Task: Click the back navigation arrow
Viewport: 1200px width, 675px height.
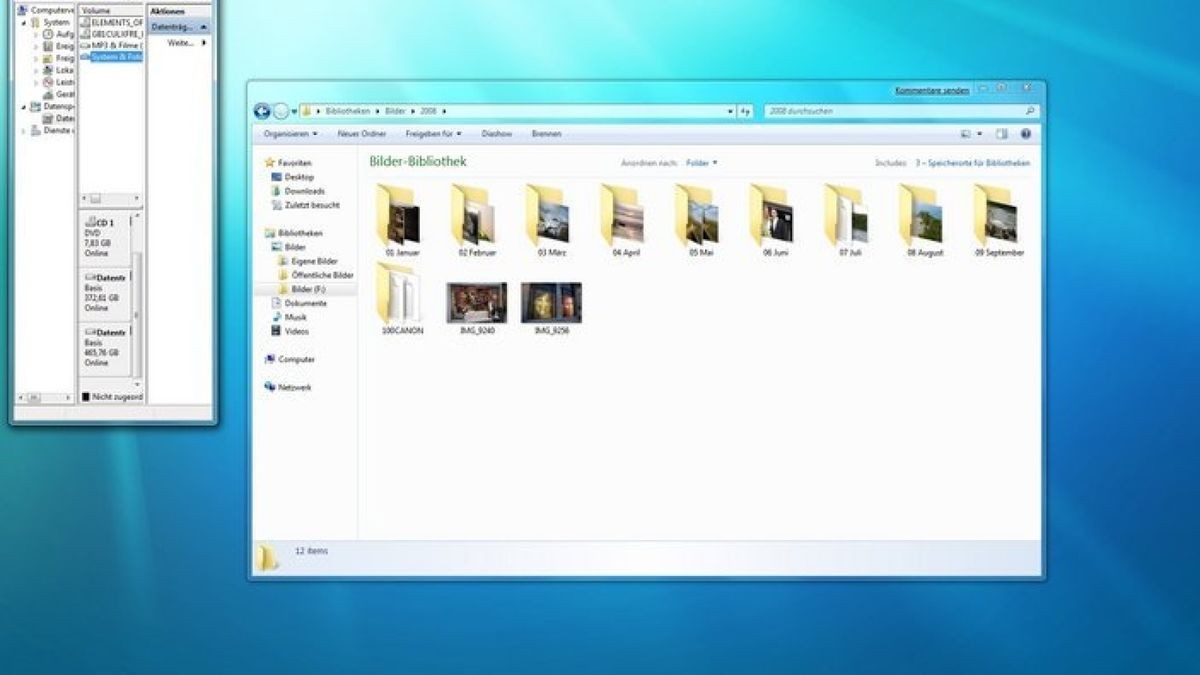Action: [263, 110]
